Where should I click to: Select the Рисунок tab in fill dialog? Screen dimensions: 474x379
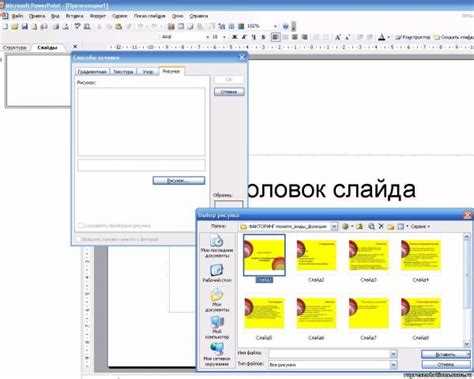click(x=171, y=71)
